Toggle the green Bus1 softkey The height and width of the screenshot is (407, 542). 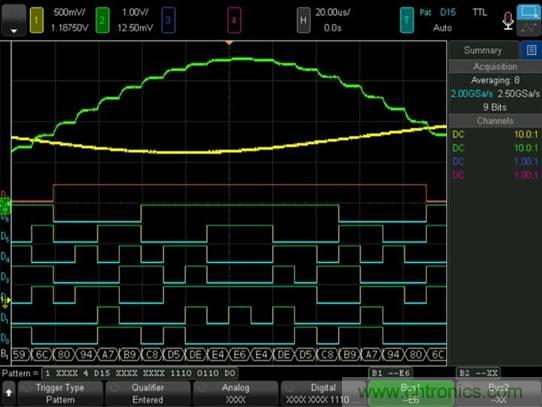[x=411, y=394]
